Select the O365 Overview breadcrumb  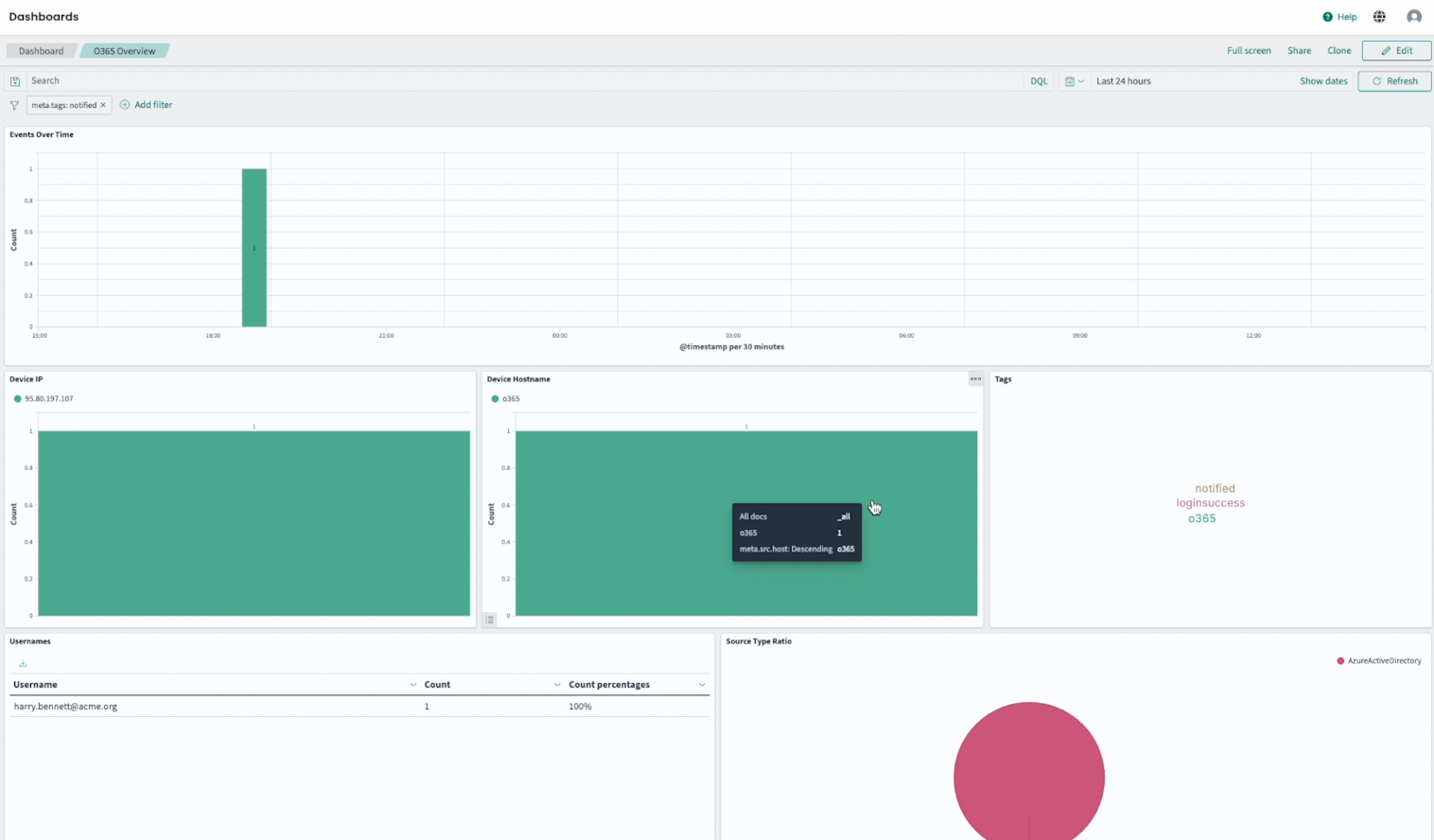(124, 51)
